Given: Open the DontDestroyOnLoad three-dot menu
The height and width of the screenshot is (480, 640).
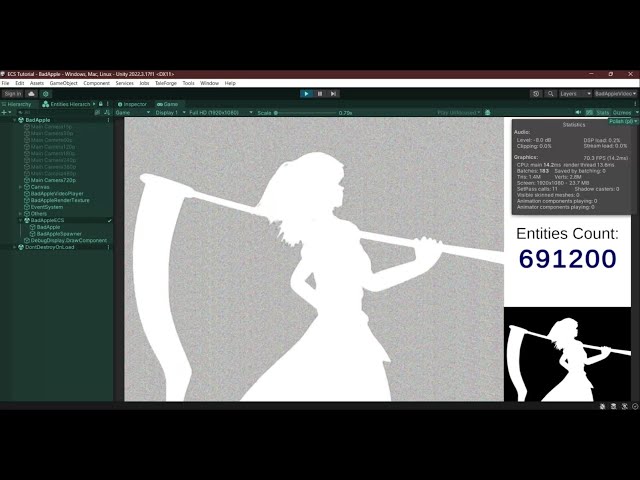Looking at the screenshot, I should [109, 247].
